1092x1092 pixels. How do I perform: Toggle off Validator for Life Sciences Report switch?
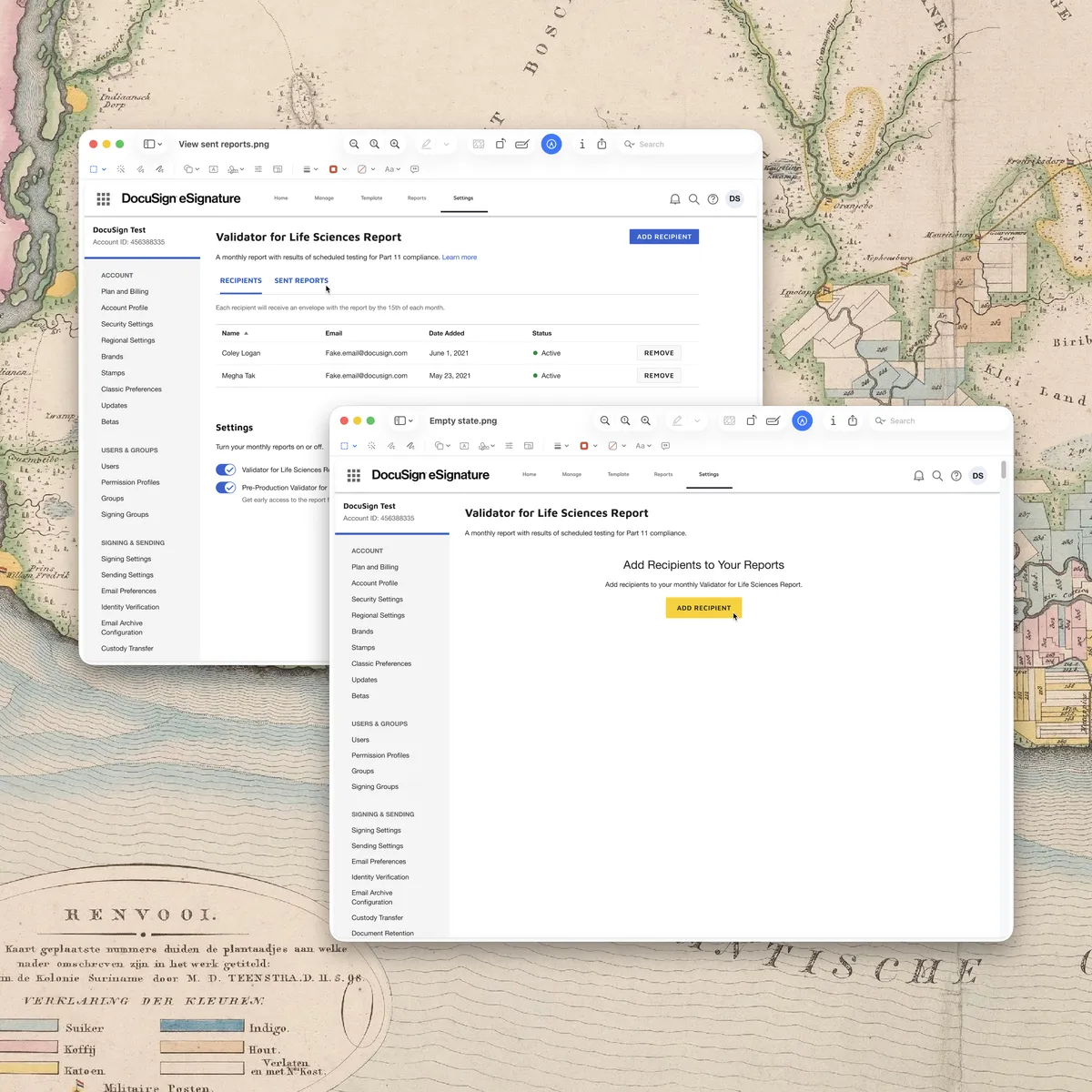coord(226,470)
